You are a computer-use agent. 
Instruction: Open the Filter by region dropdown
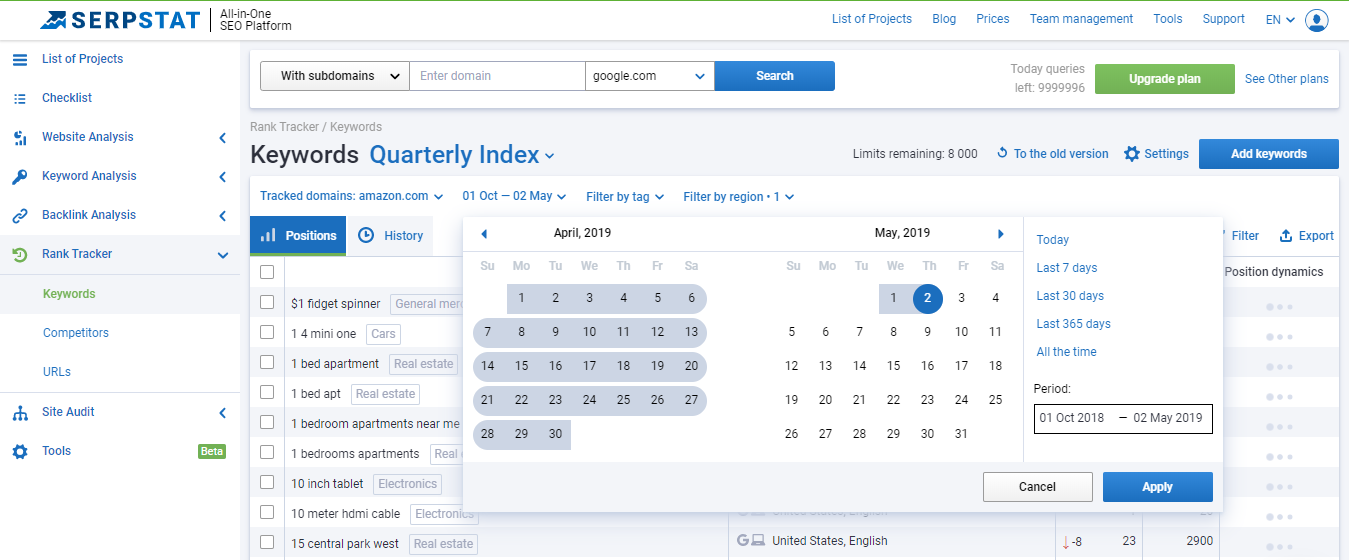(x=739, y=197)
